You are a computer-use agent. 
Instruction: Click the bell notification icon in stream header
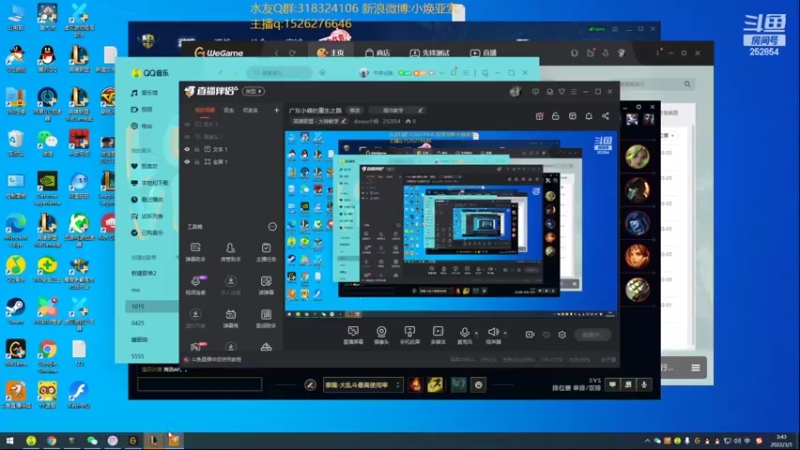pos(589,116)
